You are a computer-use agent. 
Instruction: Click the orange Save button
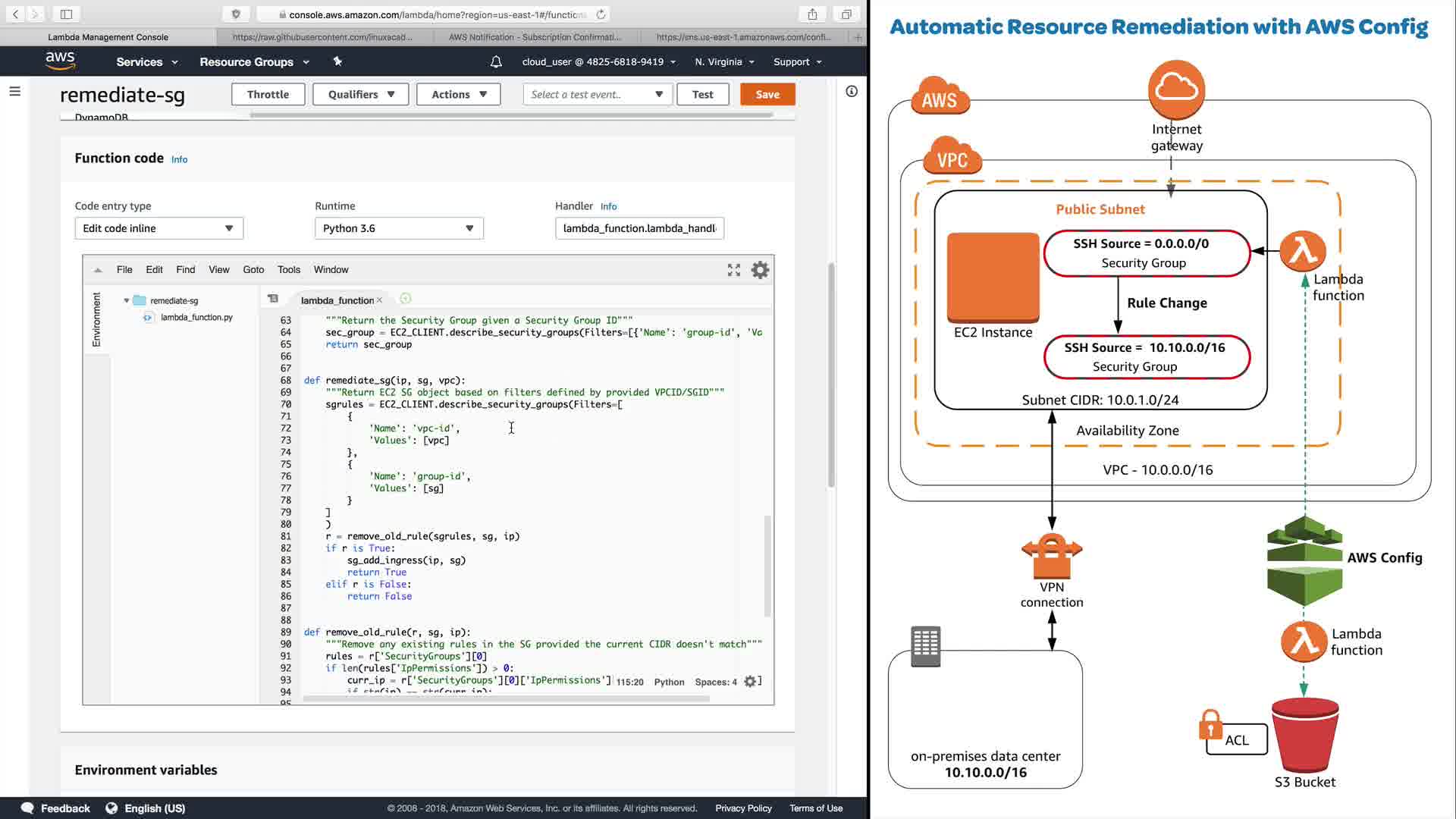pyautogui.click(x=767, y=95)
